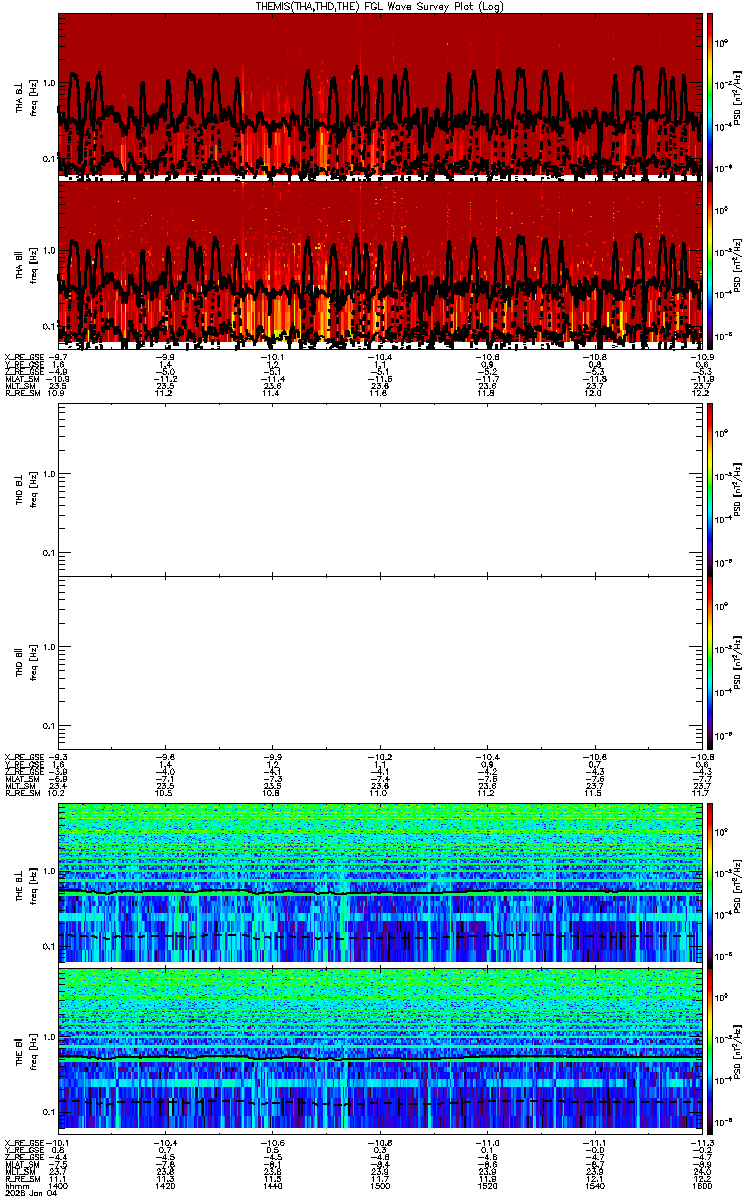Image resolution: width=750 pixels, height=1200 pixels.
Task: Click the PSD color bar beside THA BII panel
Action: [x=710, y=263]
